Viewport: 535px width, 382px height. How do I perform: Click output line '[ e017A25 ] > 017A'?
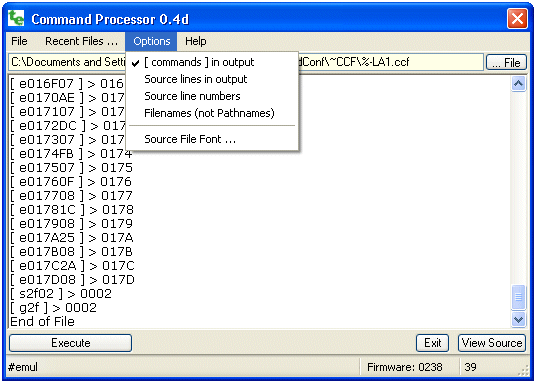click(x=72, y=238)
